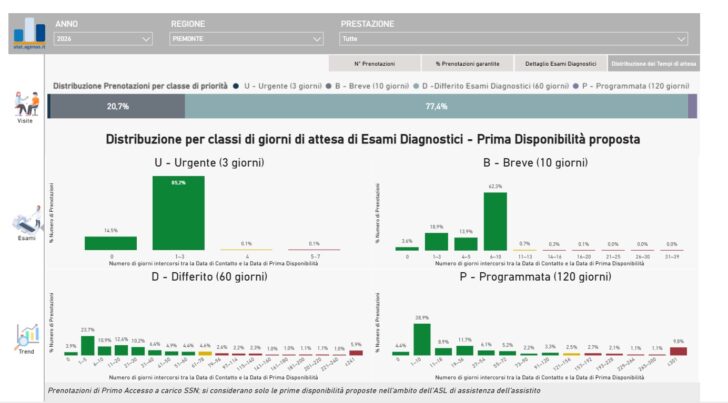This screenshot has height=403, width=728.
Task: Click the 'U - Urgente (3 giorni)' chart title
Action: coord(209,163)
